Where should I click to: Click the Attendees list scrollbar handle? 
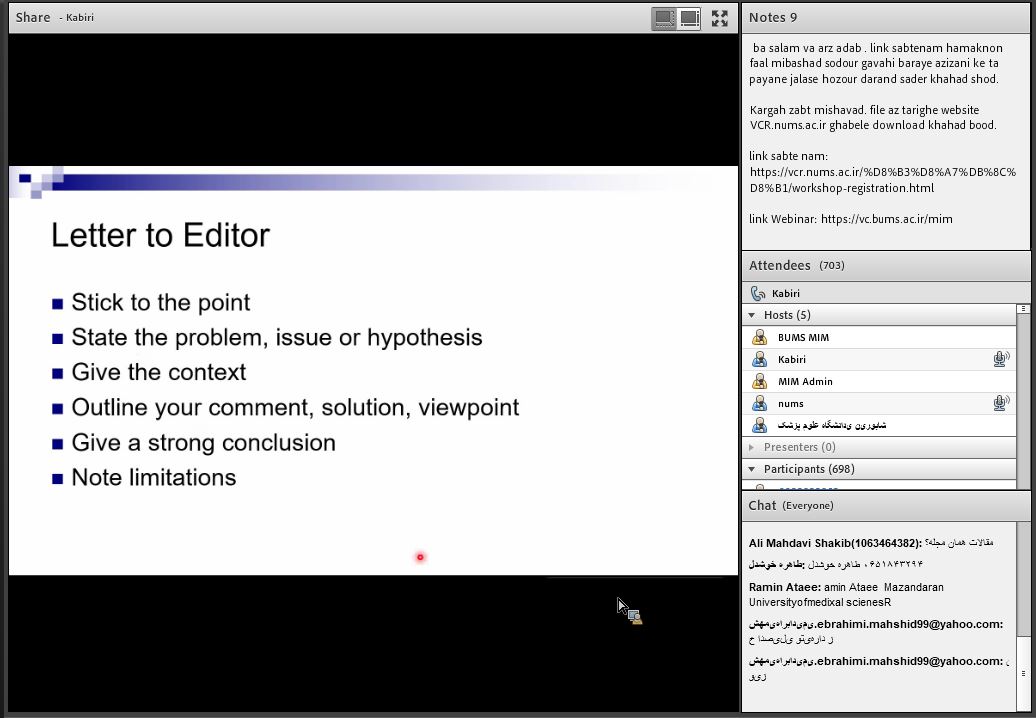click(x=1023, y=400)
